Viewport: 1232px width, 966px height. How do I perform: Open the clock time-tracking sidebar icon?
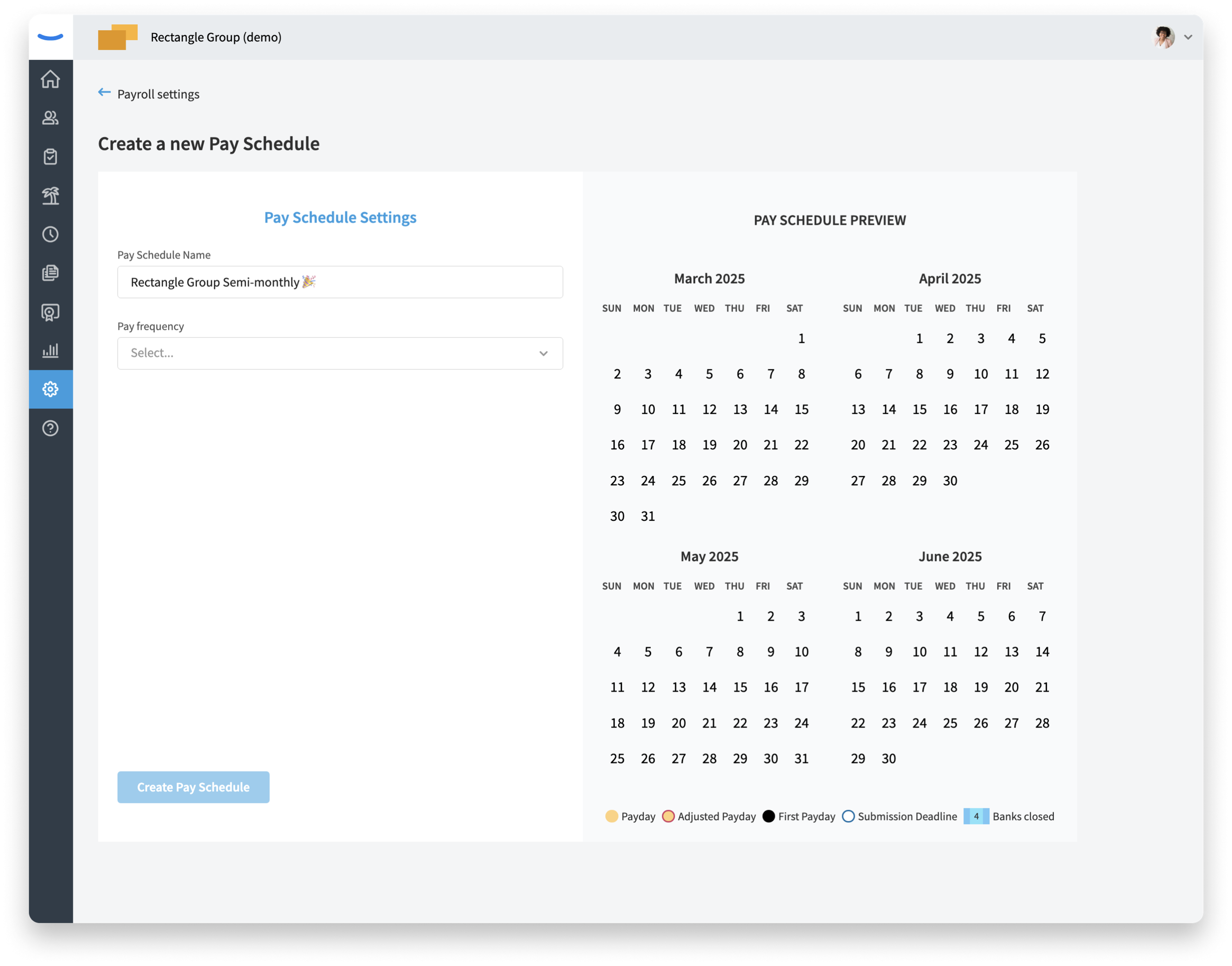[50, 234]
